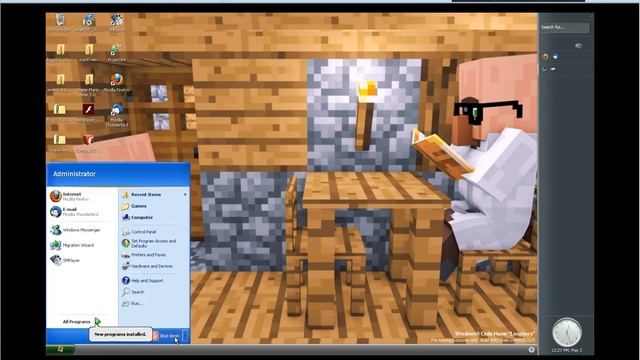The image size is (640, 360).
Task: Click Thunderbird icon in sidebar launcher
Action: [555, 57]
